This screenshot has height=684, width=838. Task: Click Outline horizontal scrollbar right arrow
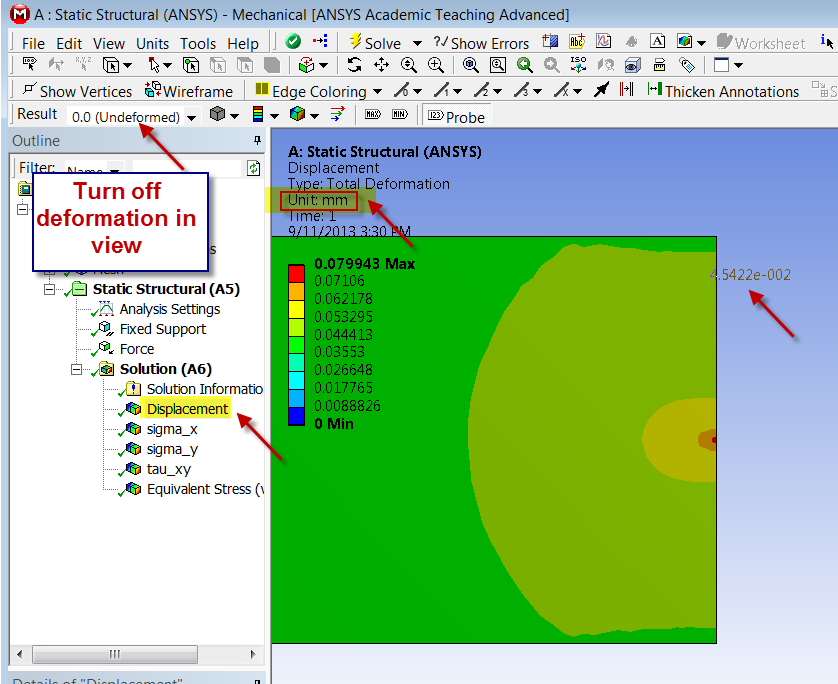pos(253,654)
